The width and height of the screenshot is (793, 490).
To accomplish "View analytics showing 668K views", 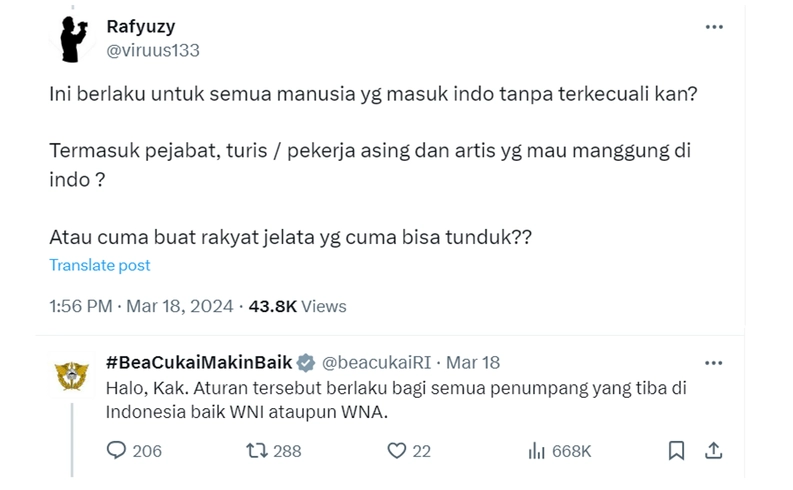I will click(537, 451).
